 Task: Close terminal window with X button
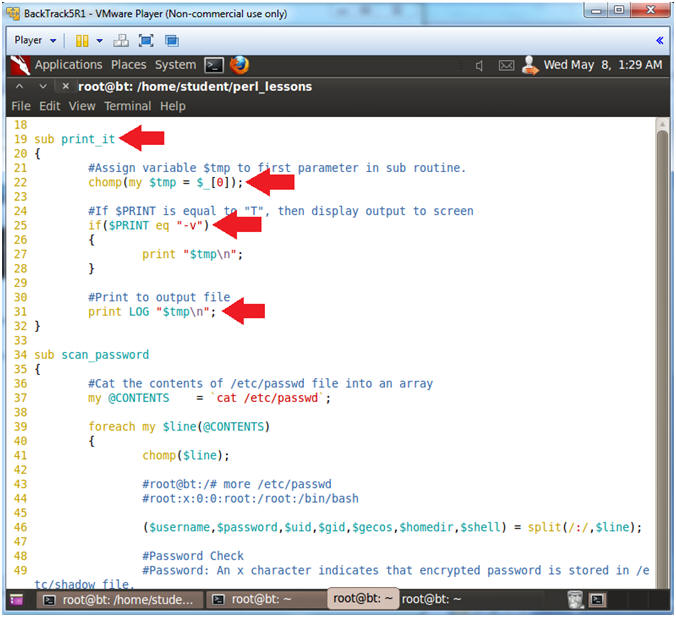66,87
